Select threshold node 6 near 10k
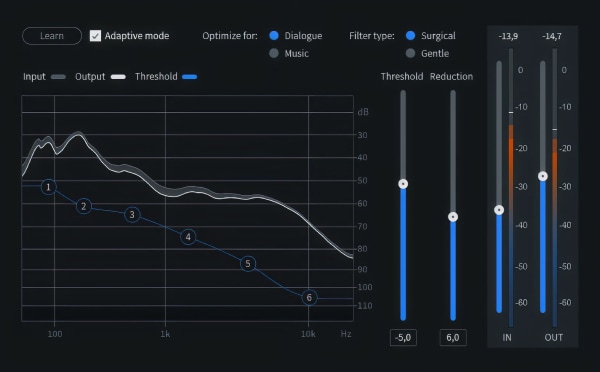600x372 pixels. click(309, 298)
